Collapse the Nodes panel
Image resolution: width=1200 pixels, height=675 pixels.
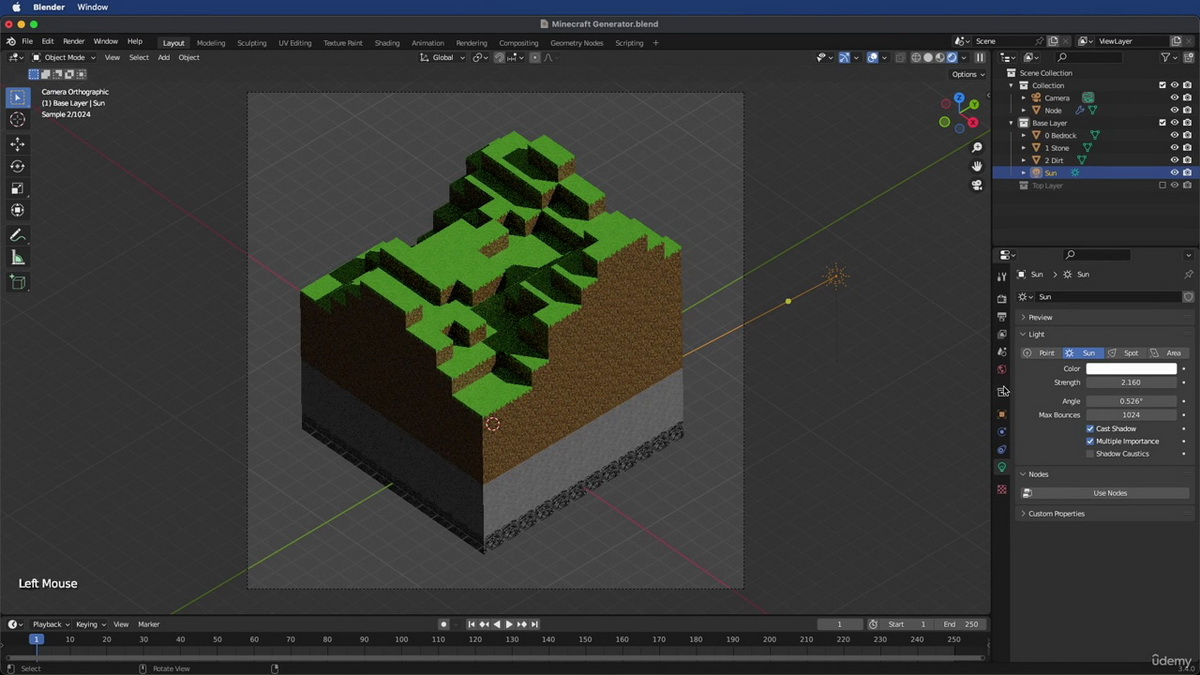(1038, 474)
